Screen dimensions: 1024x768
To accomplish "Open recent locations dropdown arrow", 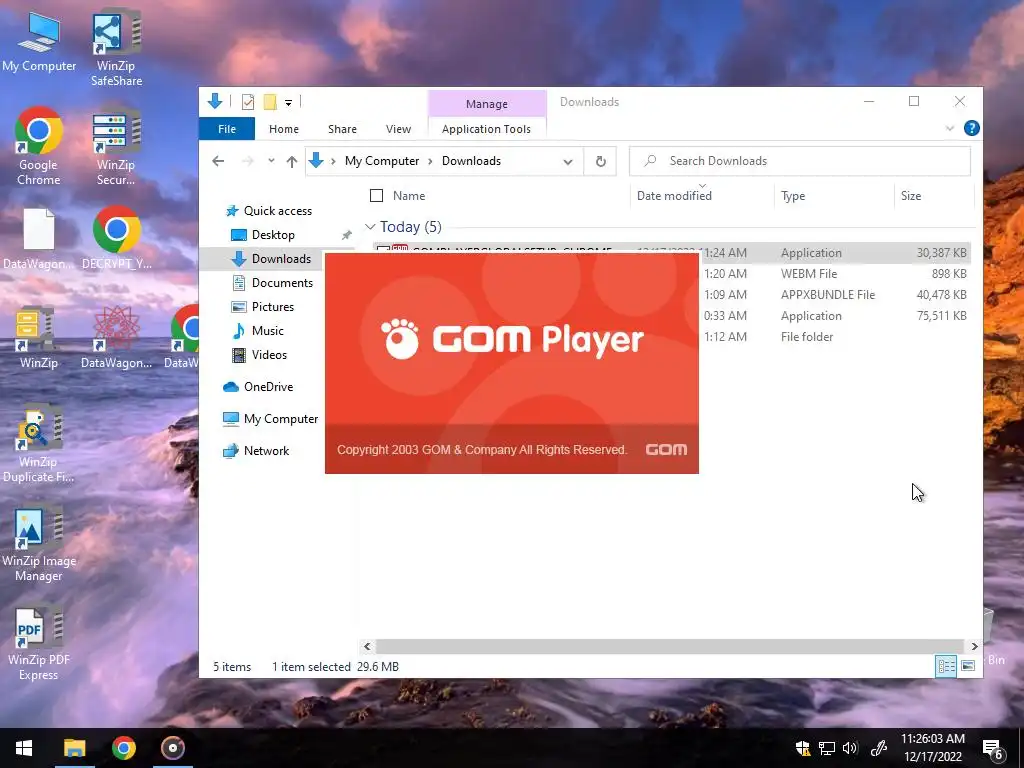I will pos(271,161).
